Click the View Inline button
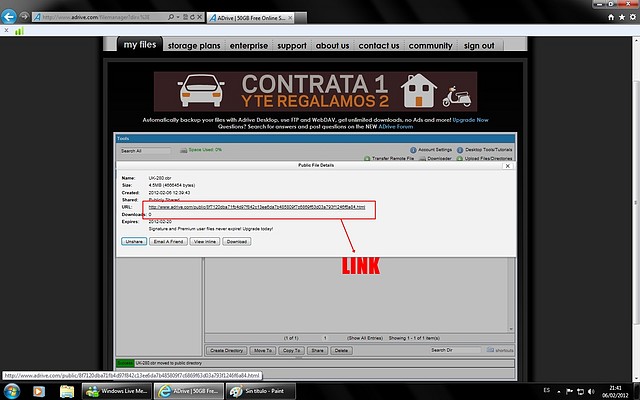The height and width of the screenshot is (400, 640). tap(205, 242)
